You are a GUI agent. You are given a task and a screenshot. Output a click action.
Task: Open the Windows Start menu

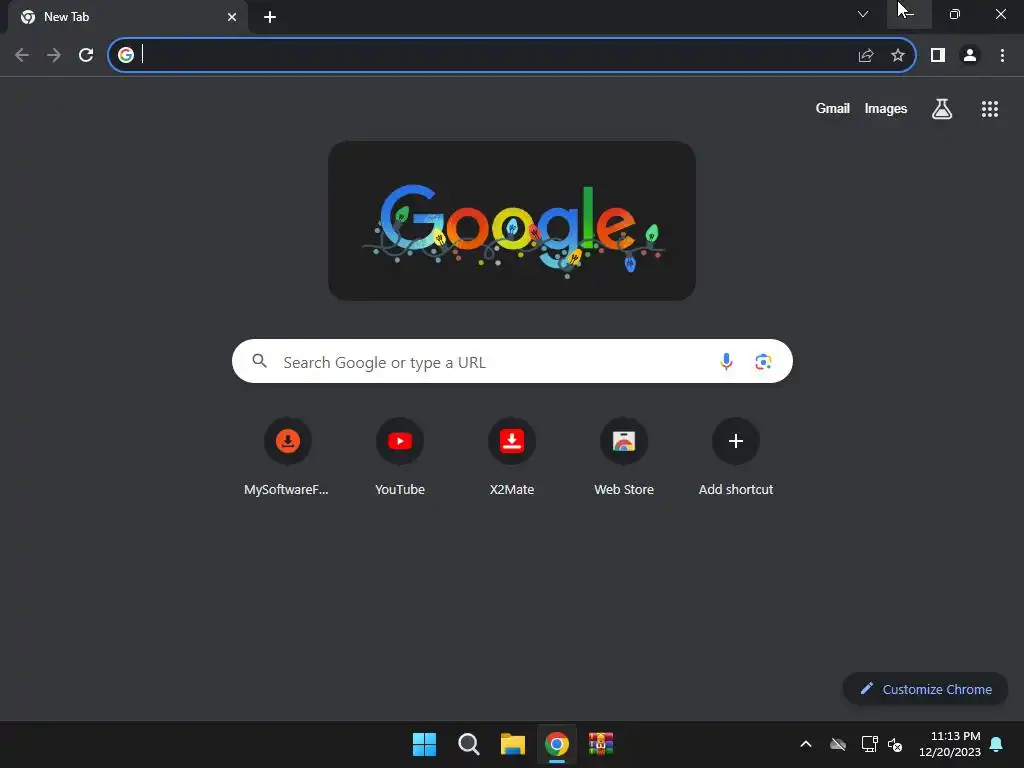(424, 744)
